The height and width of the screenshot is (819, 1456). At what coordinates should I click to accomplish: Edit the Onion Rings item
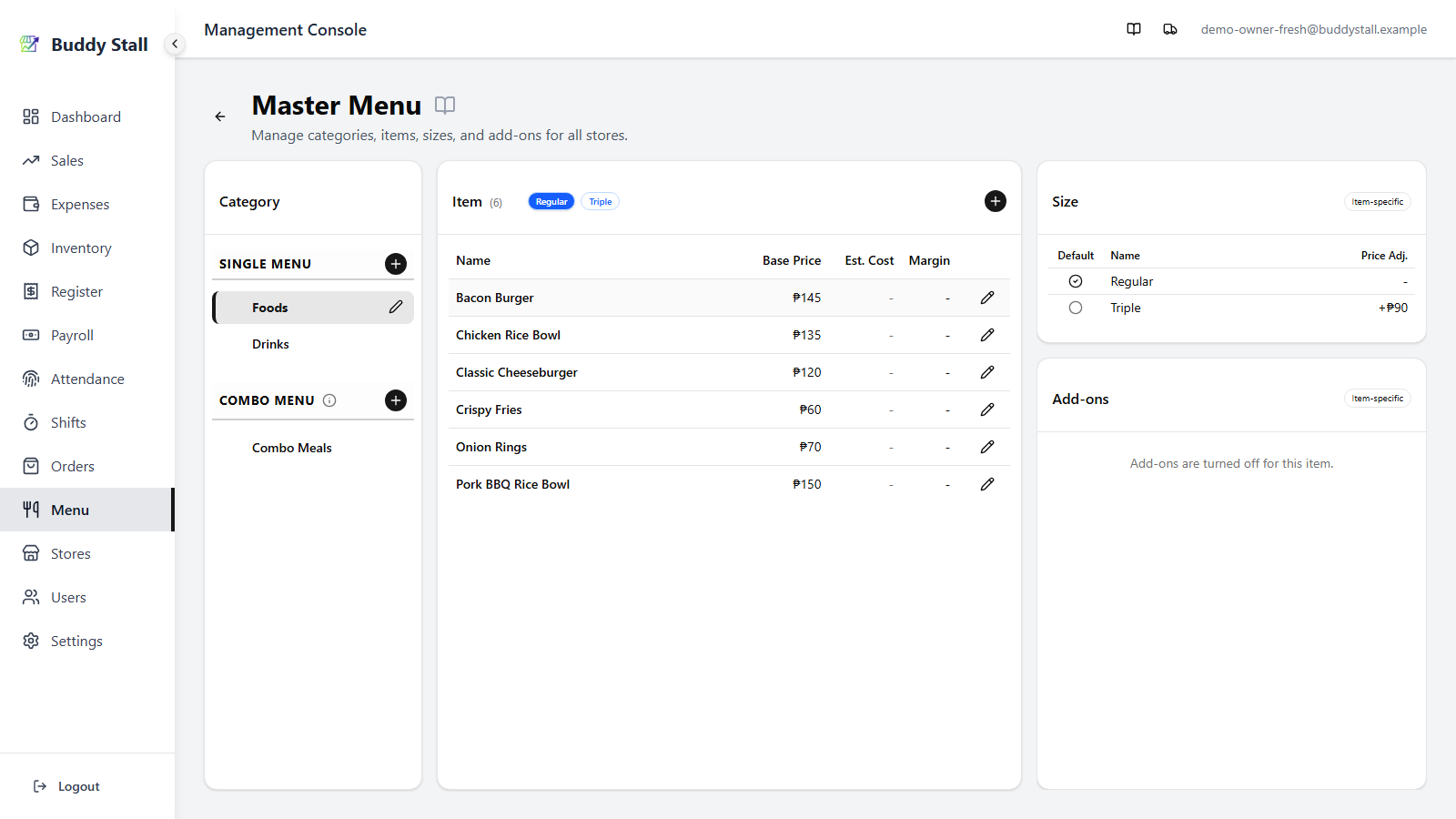click(987, 447)
